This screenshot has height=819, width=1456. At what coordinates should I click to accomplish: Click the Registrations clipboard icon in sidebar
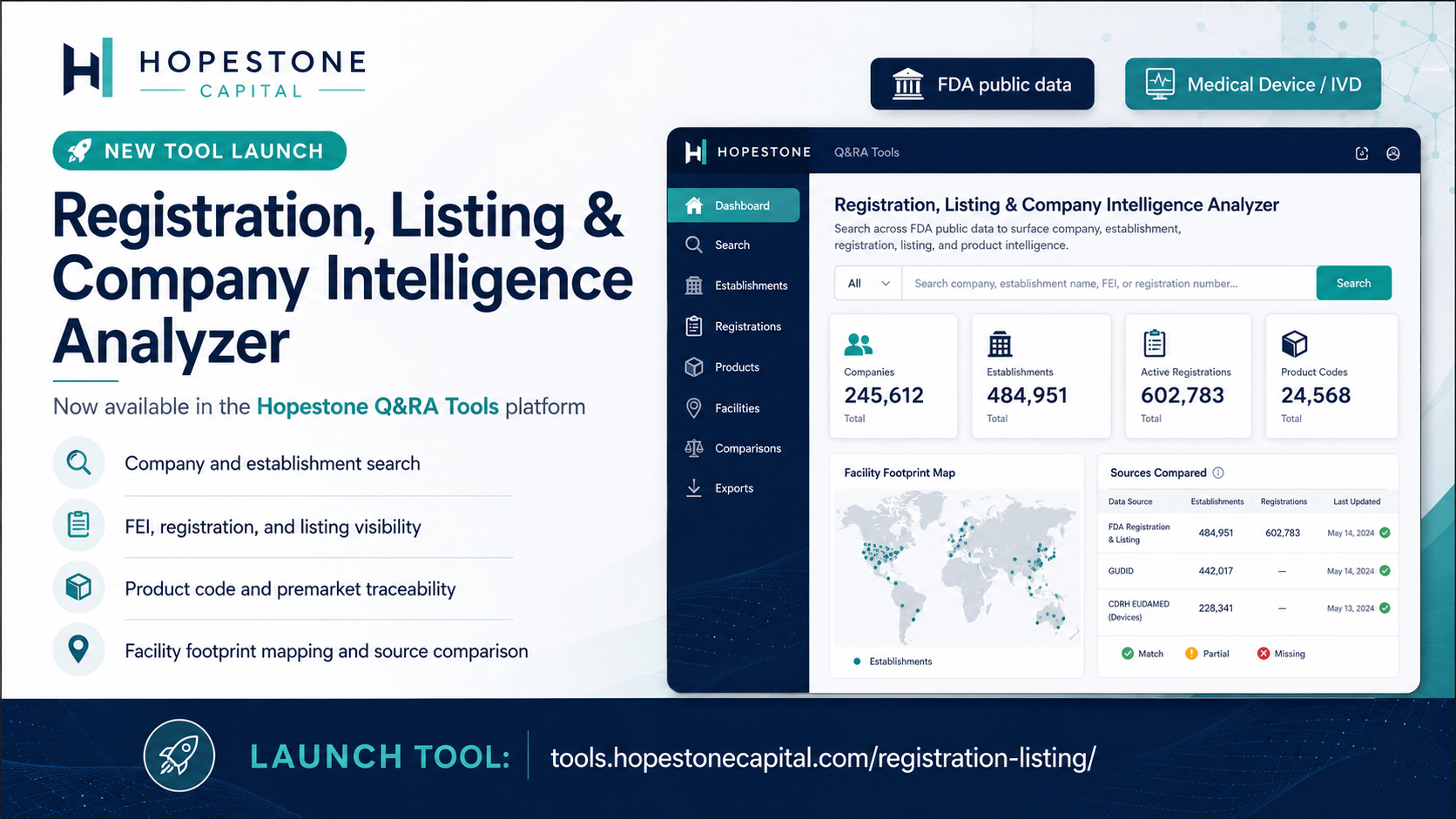coord(694,326)
